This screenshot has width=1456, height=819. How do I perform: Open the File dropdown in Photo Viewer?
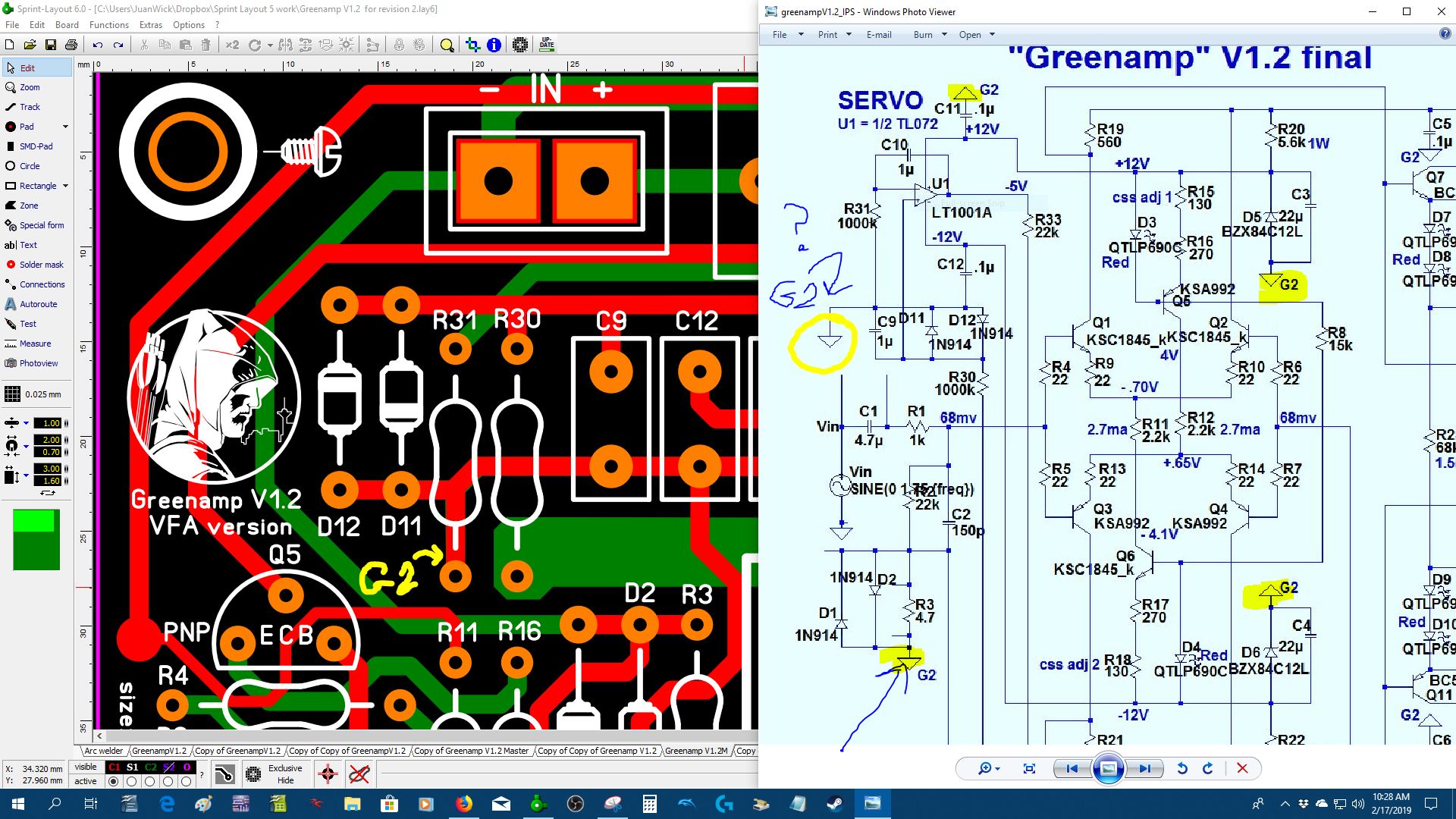pos(788,35)
